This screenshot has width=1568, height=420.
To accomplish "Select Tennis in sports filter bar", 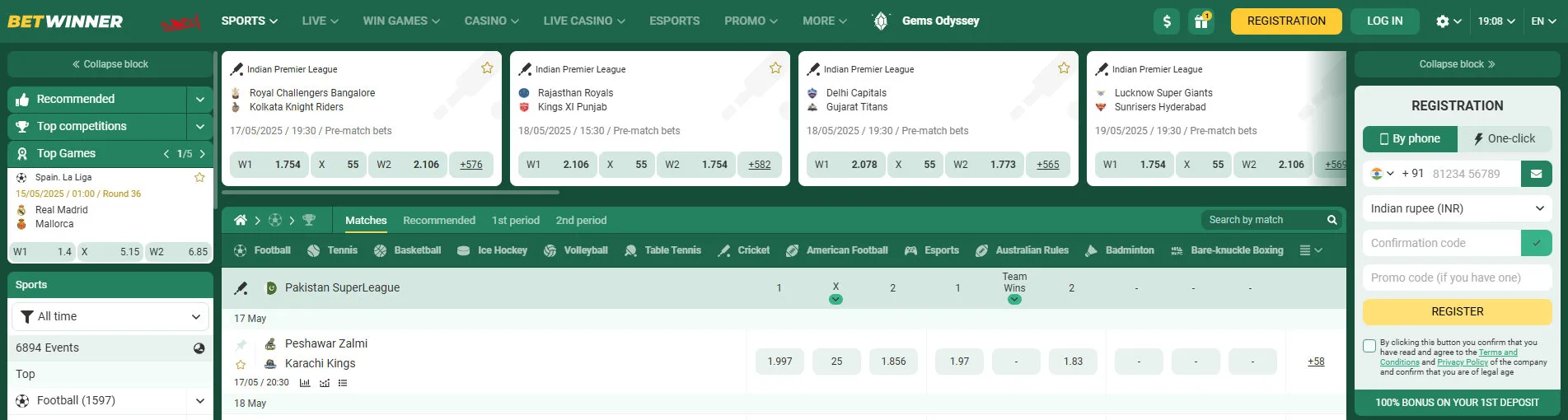I will tap(332, 250).
